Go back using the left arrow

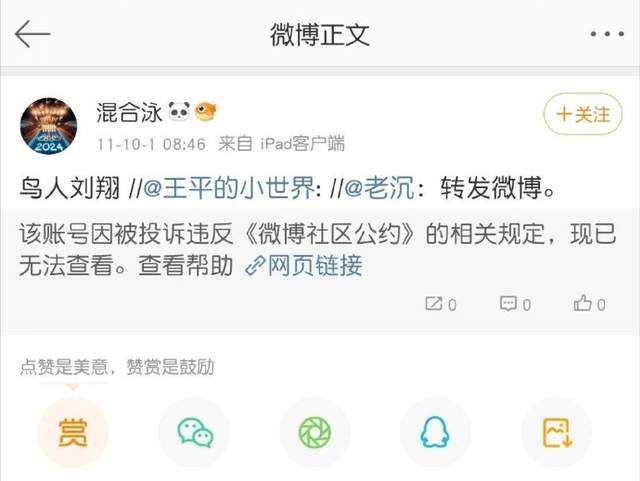32,34
